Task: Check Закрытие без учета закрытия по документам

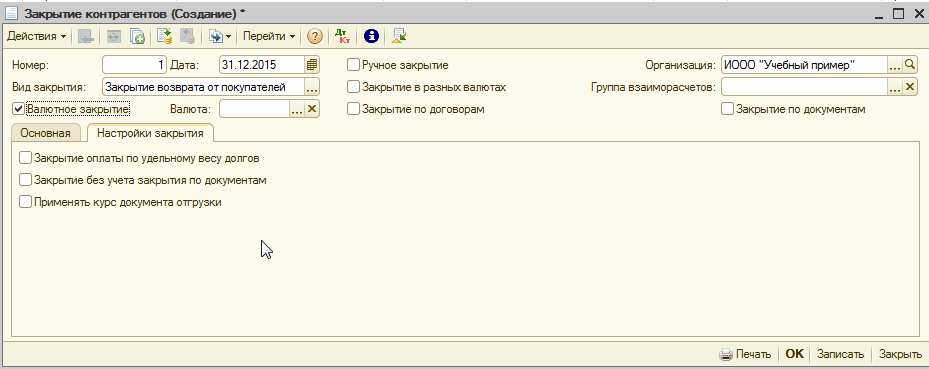Action: [x=25, y=180]
